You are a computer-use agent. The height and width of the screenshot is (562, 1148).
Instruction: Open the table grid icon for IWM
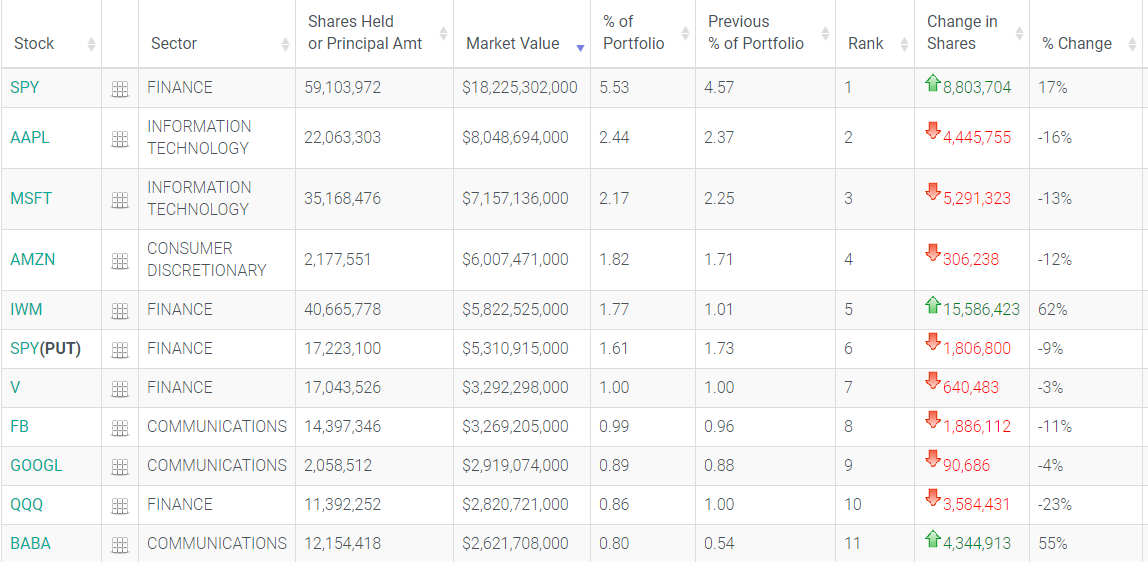click(x=119, y=311)
